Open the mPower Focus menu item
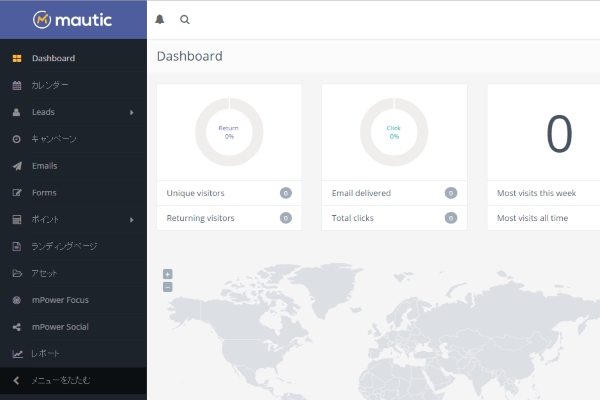The image size is (600, 400). tap(60, 300)
